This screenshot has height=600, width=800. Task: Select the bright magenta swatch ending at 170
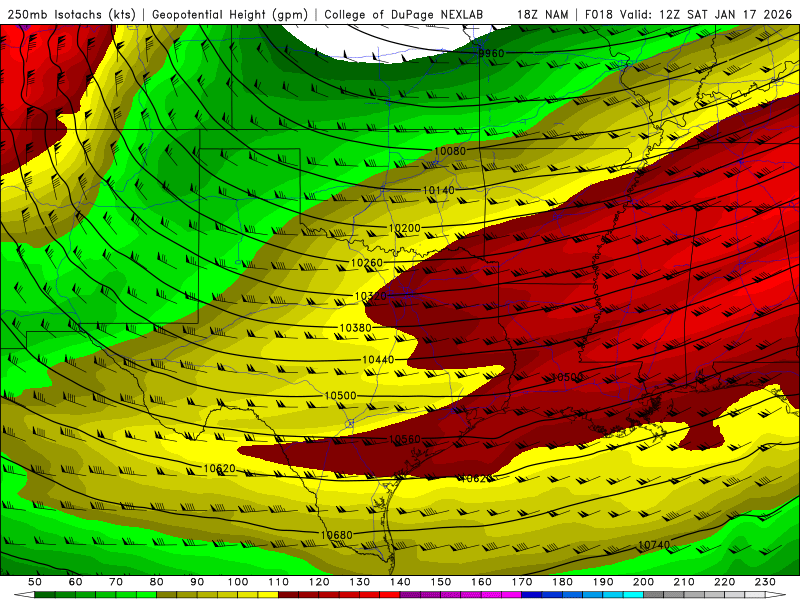[512, 595]
